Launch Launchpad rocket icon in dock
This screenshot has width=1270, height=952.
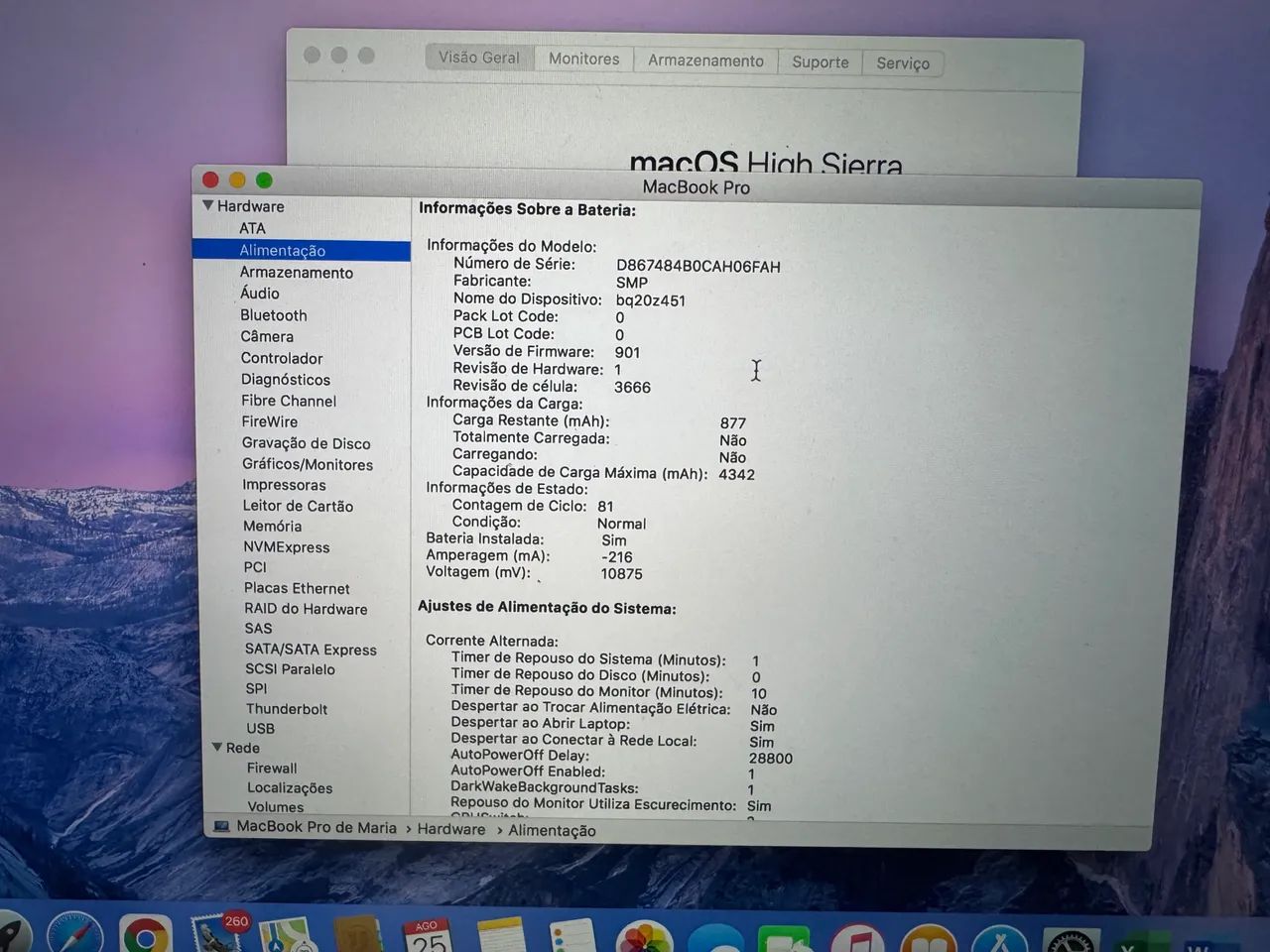point(12,934)
